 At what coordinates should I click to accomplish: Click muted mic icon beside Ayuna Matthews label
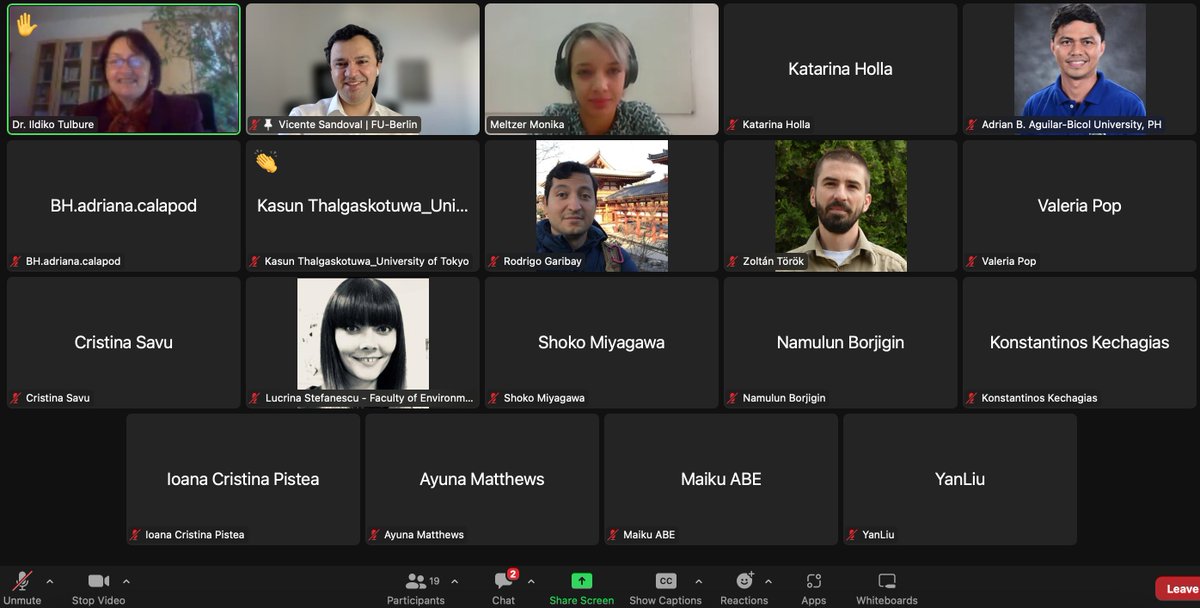point(374,535)
